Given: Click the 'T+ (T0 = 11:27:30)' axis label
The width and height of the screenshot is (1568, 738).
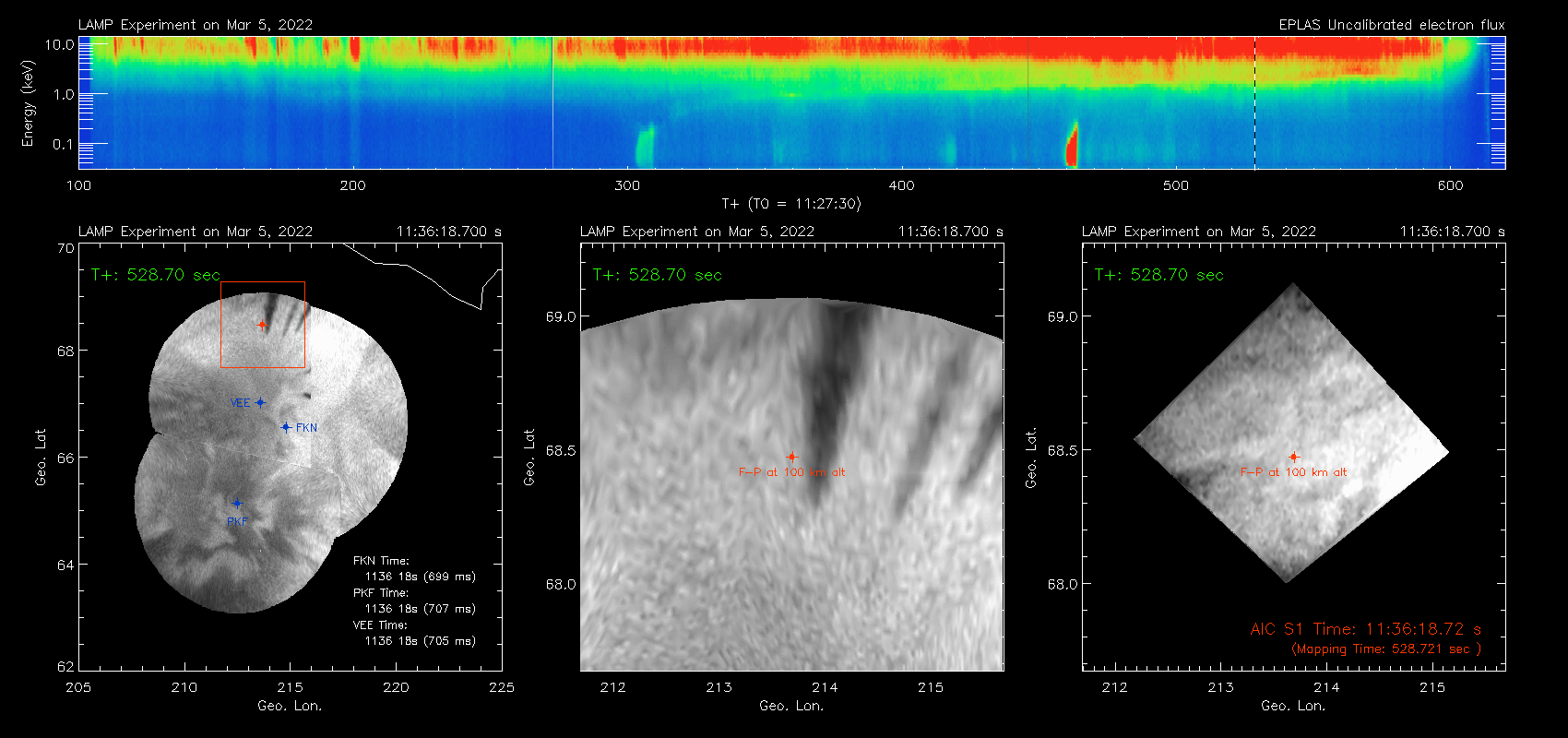Looking at the screenshot, I should pos(791,204).
